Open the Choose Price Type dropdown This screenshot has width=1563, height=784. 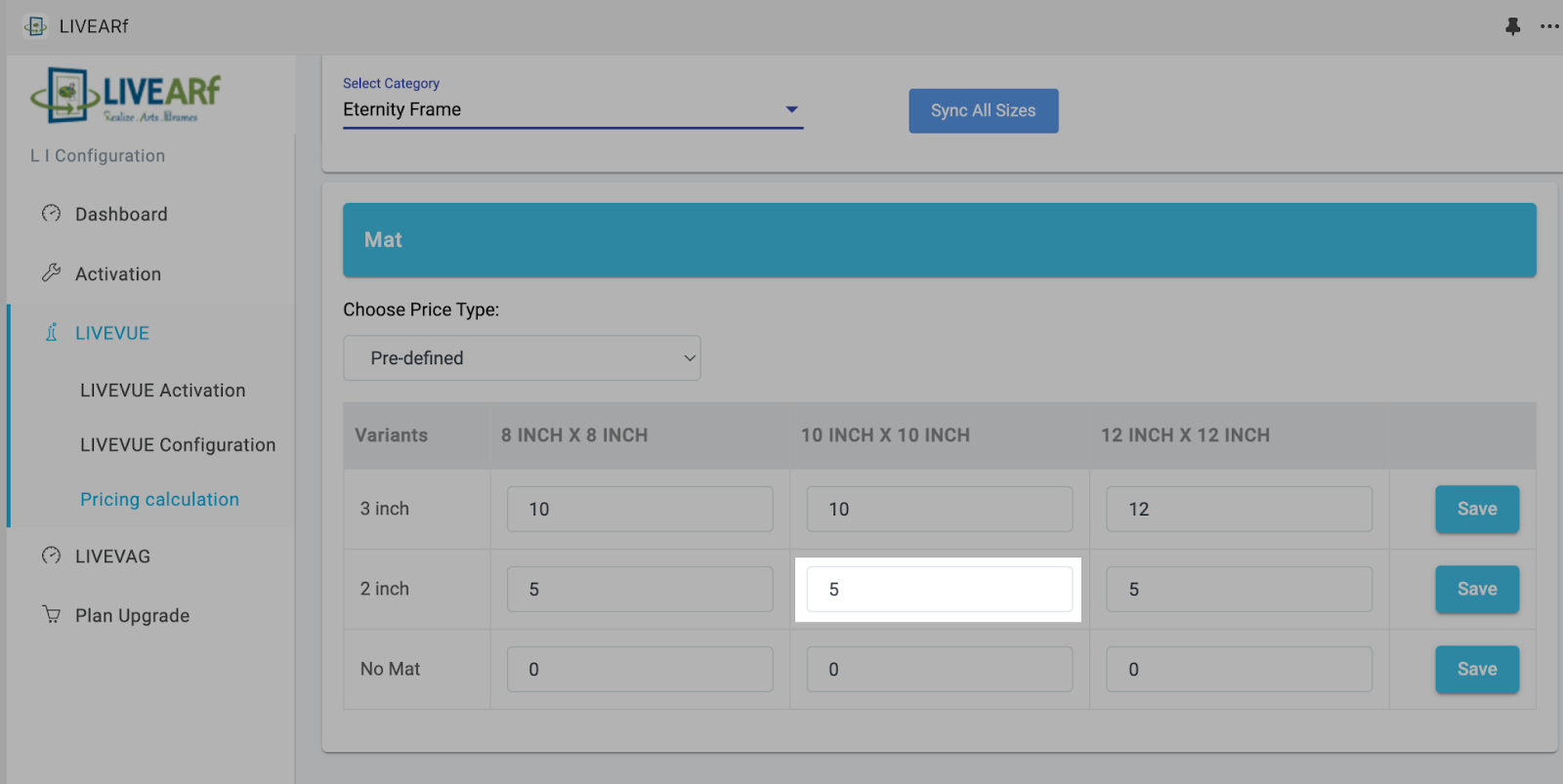point(522,358)
